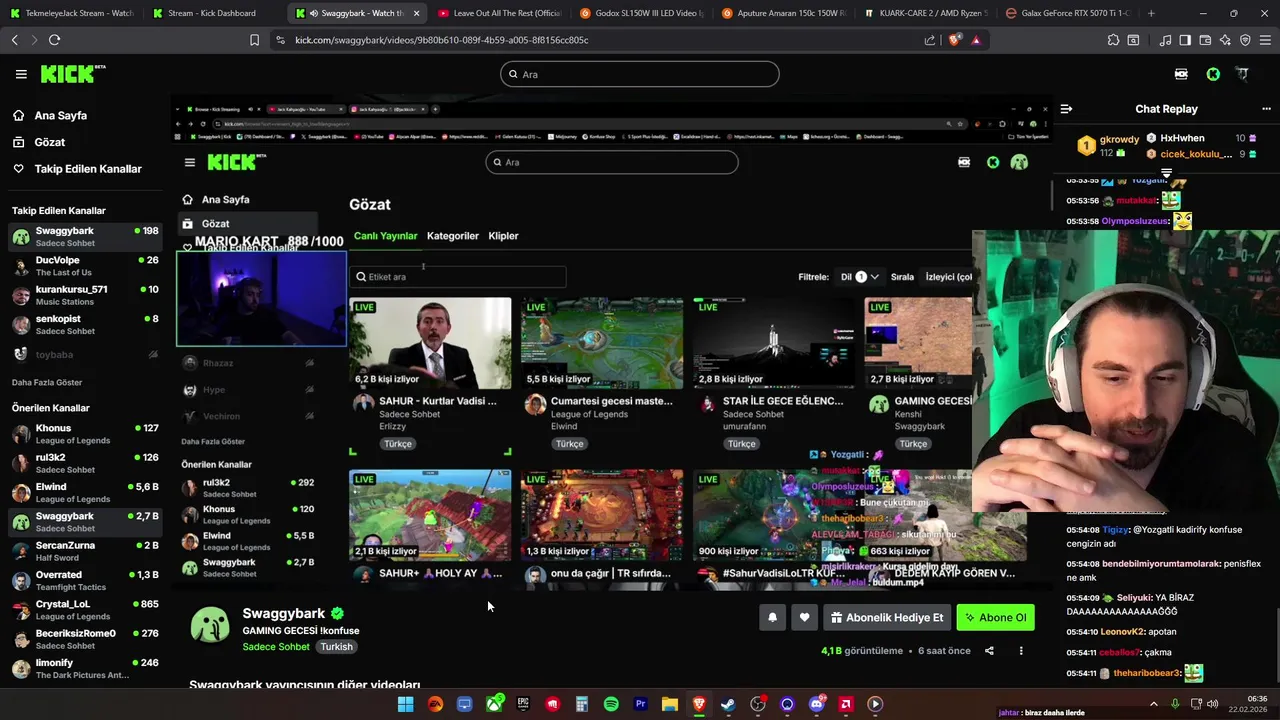
Task: Click the Brave VPN shield icon
Action: pos(1245,40)
